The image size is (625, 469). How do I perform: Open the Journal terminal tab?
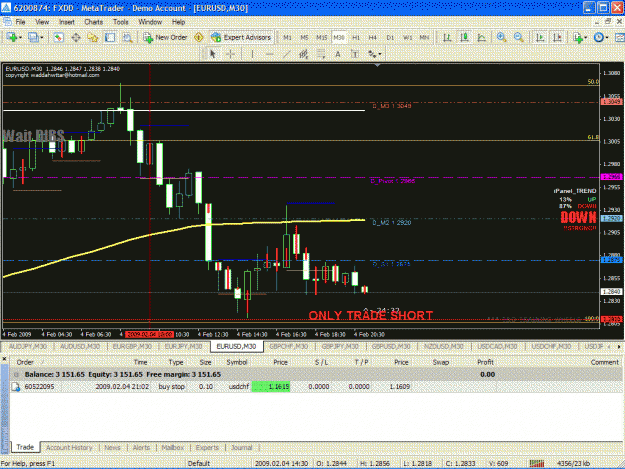coord(242,447)
